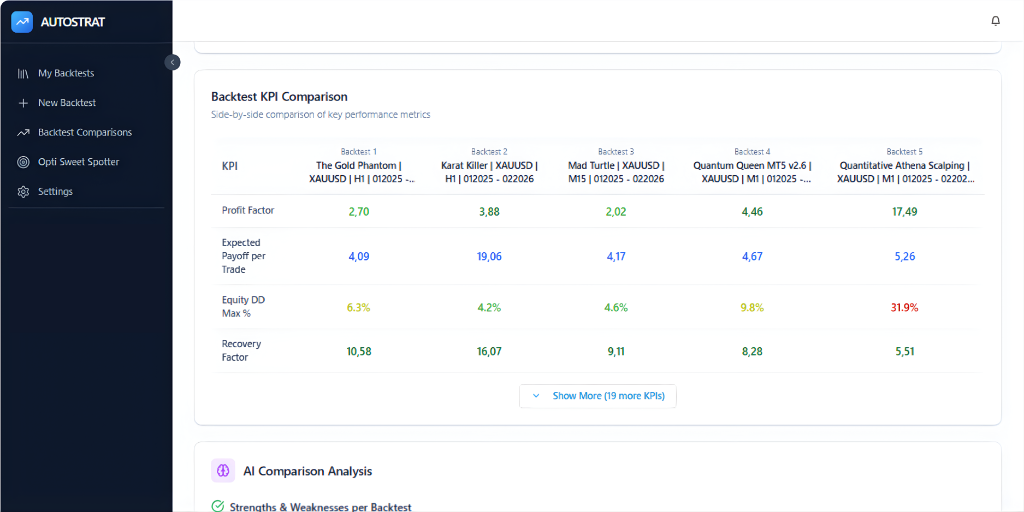
Task: Click the Opti Sweet Spotter target icon
Action: 24,162
